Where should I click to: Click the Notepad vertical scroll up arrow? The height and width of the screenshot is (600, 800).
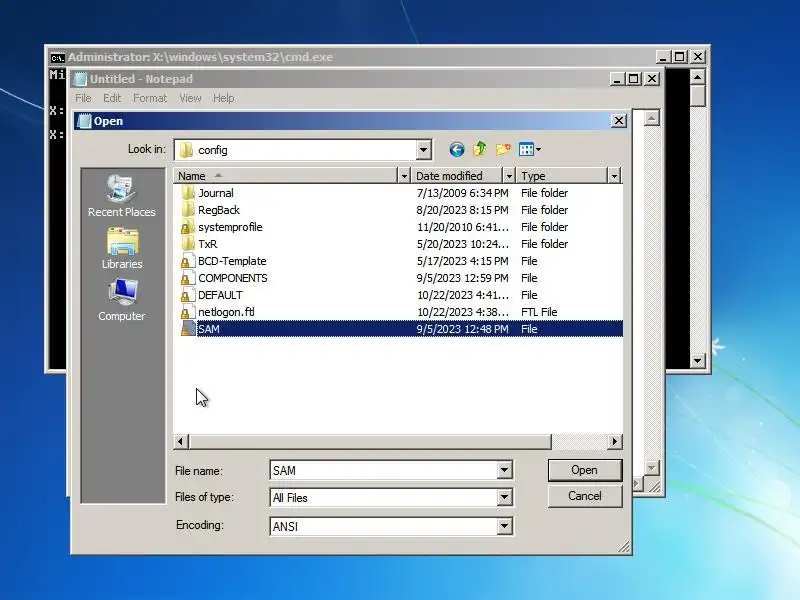(x=652, y=118)
